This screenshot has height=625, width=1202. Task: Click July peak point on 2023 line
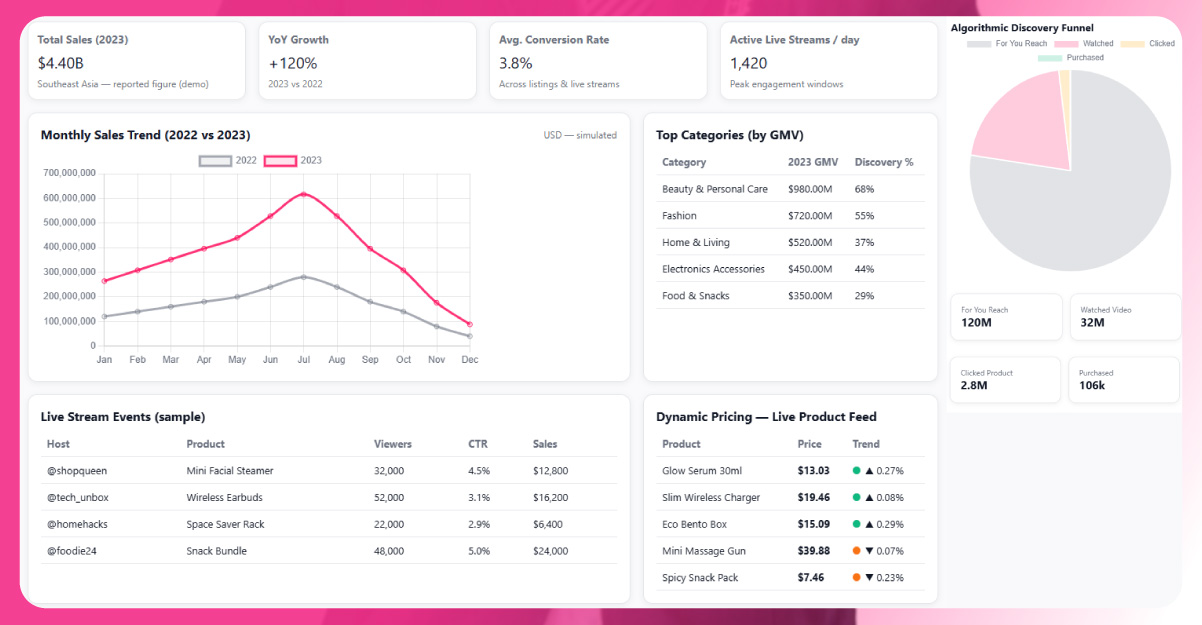point(303,194)
